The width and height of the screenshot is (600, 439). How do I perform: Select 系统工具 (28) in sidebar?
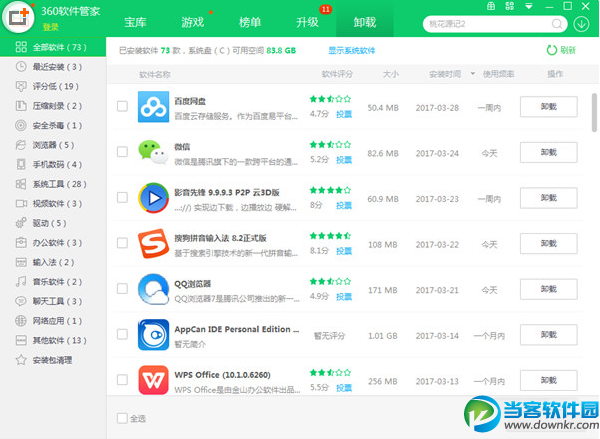(x=53, y=184)
